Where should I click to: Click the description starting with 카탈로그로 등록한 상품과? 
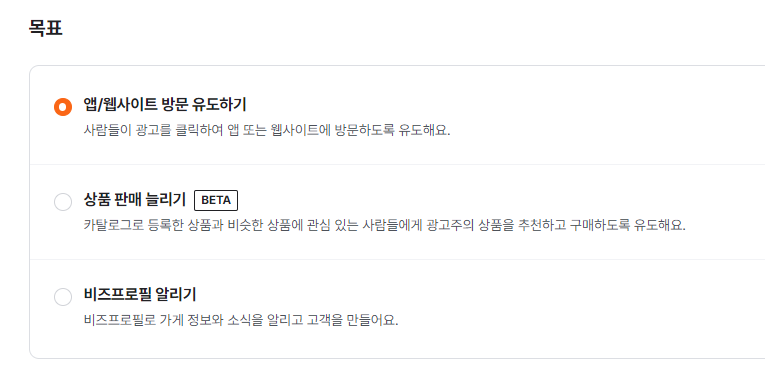[x=385, y=226]
